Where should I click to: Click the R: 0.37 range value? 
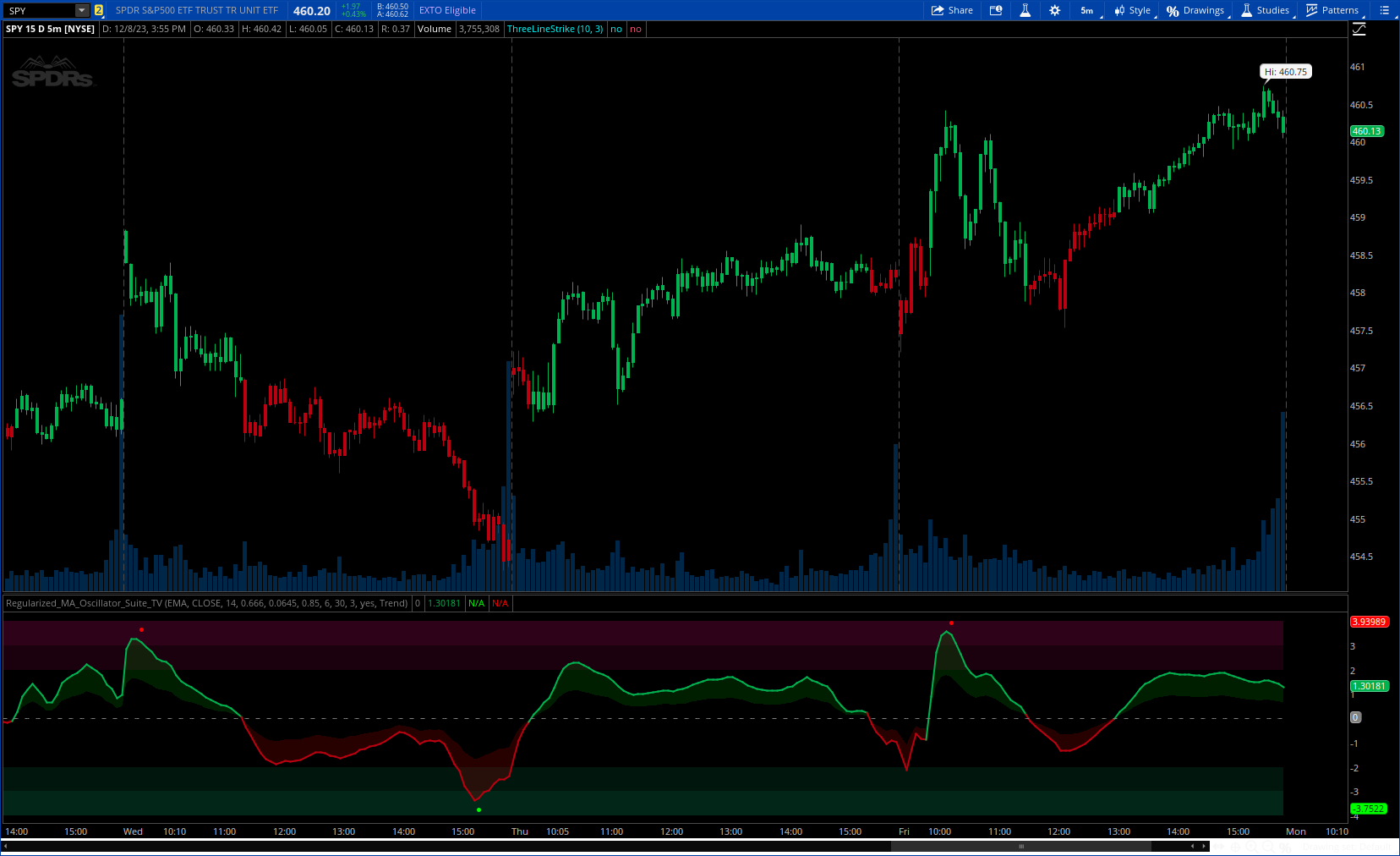pos(396,29)
